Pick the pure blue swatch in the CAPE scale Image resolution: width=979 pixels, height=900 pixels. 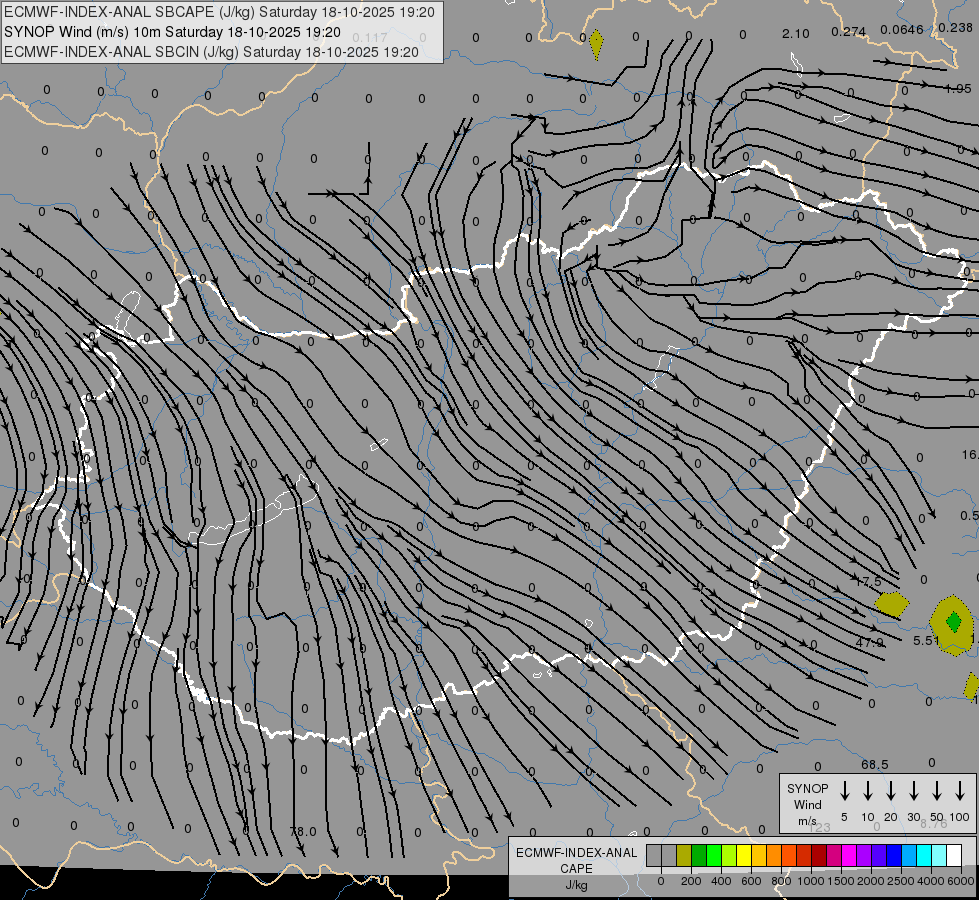click(893, 855)
